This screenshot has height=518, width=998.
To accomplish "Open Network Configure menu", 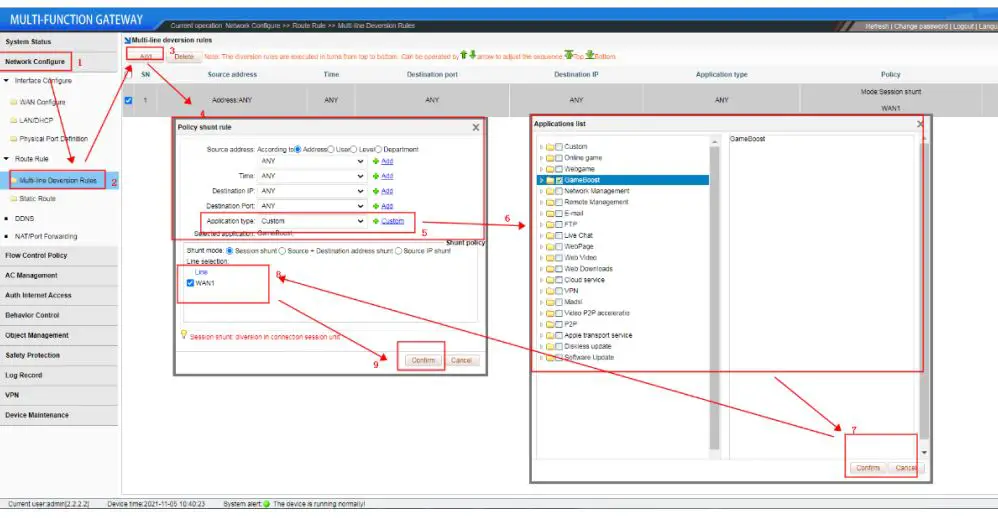I will point(59,62).
